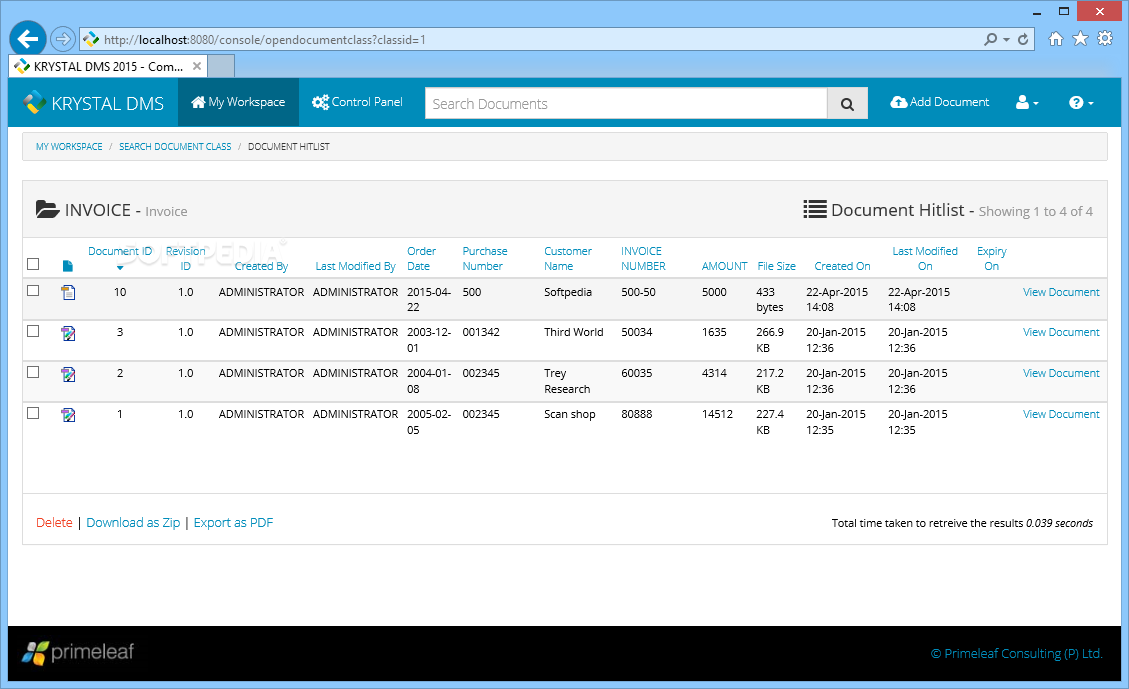This screenshot has height=689, width=1129.
Task: Open View Document for the Trey Research invoice
Action: click(1061, 374)
